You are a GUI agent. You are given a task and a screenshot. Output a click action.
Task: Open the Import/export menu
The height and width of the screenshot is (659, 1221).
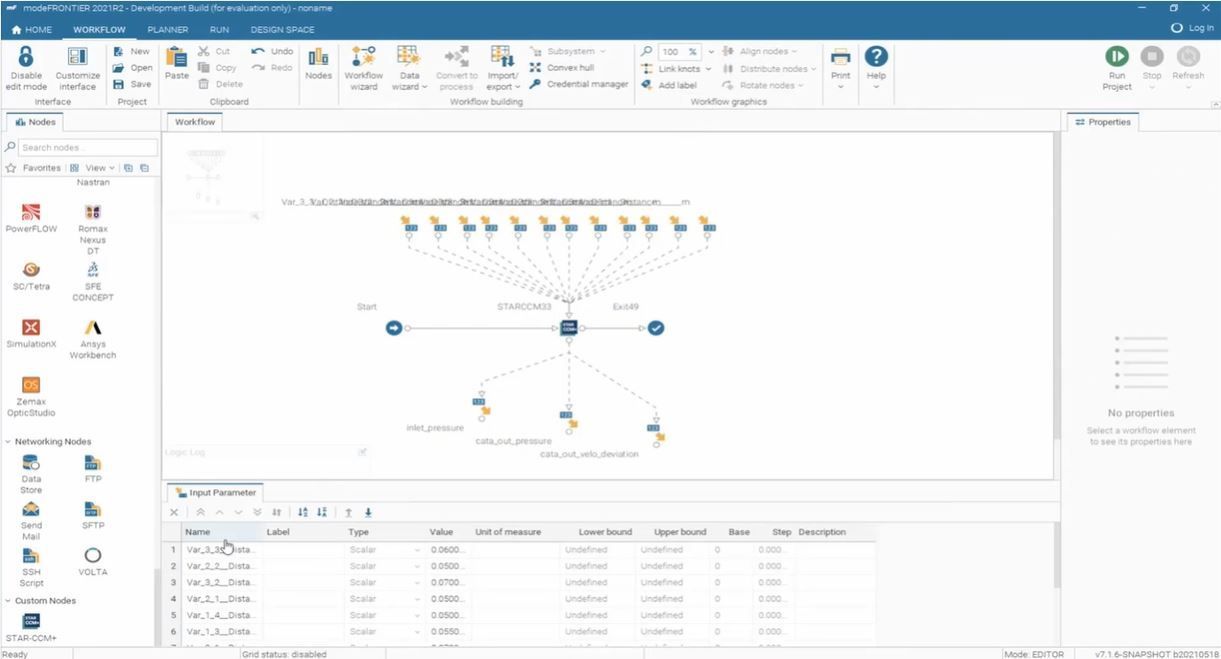click(x=502, y=68)
